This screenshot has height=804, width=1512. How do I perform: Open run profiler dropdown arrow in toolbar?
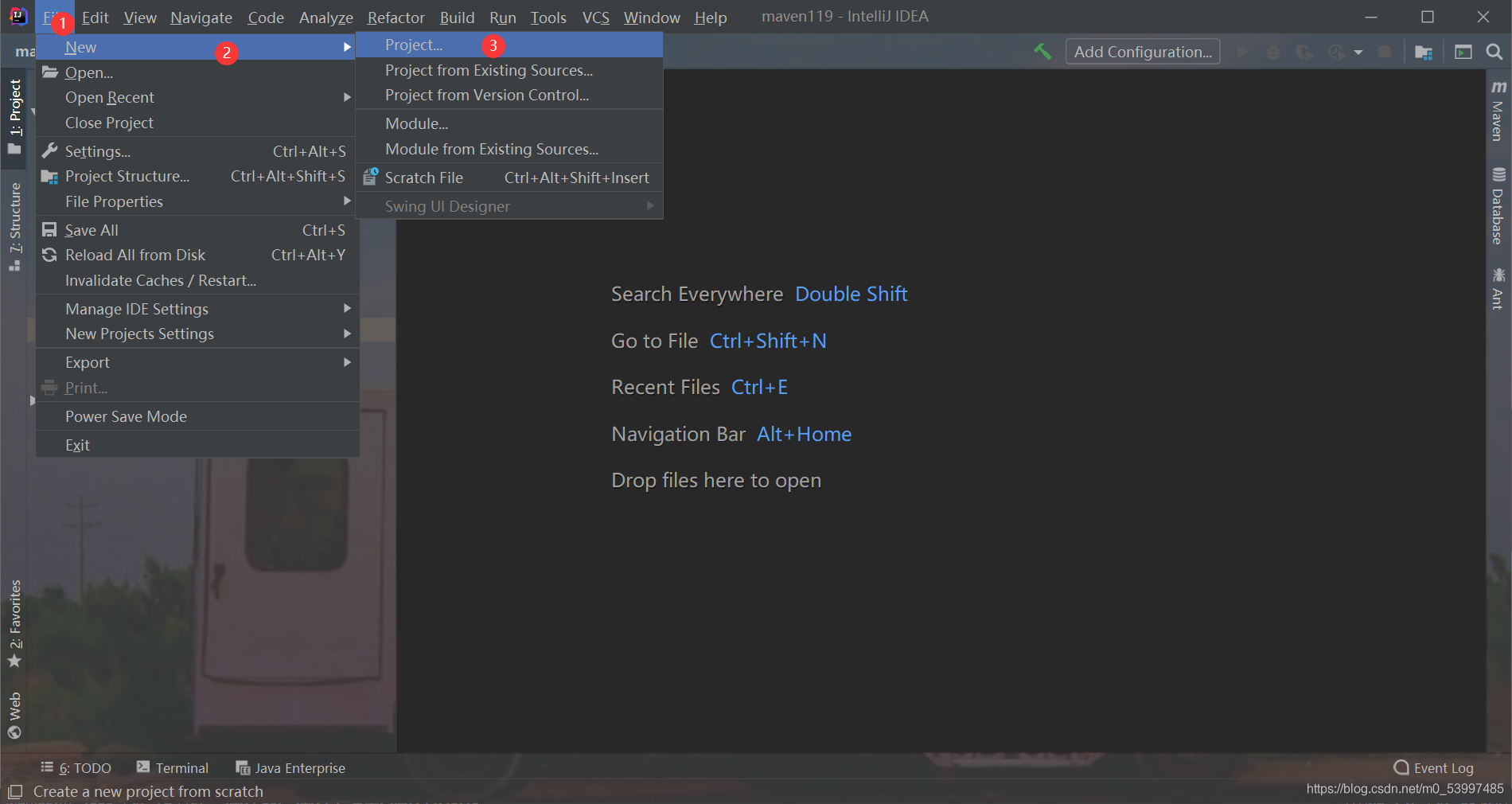click(x=1358, y=53)
